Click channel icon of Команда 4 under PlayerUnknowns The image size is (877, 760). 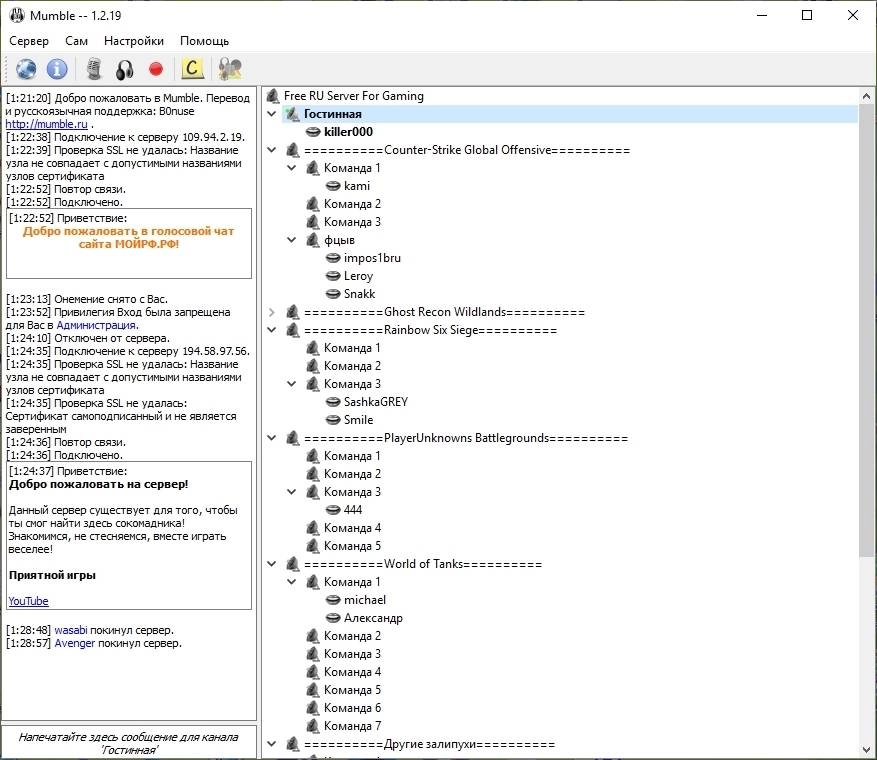(313, 528)
